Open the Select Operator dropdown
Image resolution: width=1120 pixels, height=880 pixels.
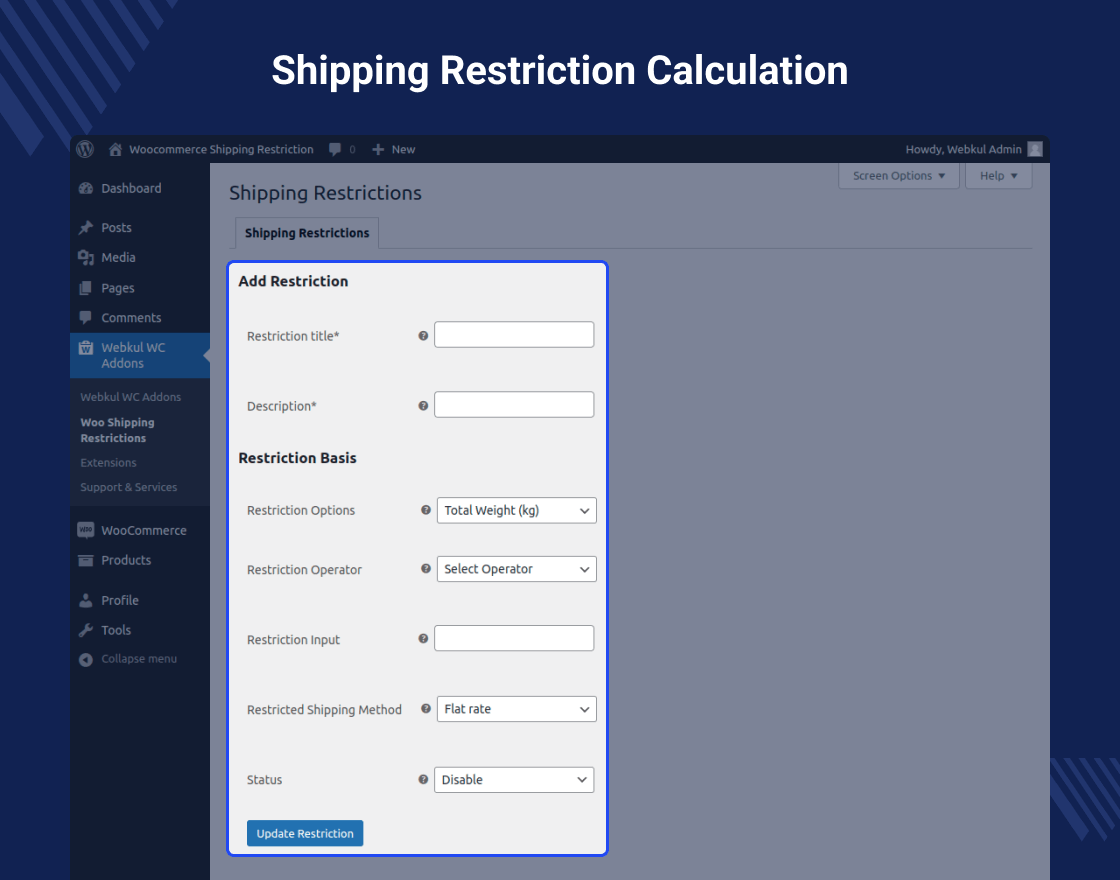pos(516,569)
